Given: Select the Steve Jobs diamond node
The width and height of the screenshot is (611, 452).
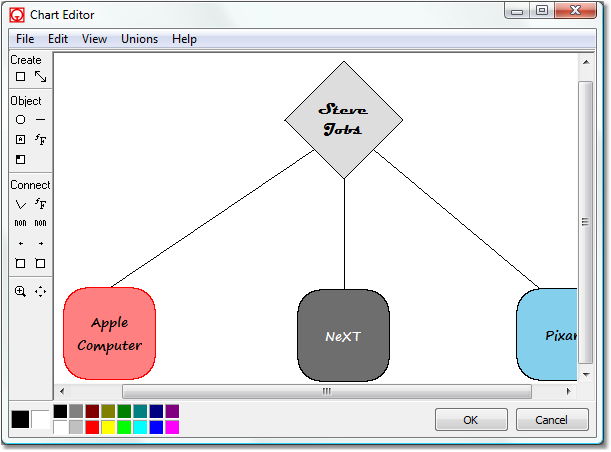Looking at the screenshot, I should (344, 120).
